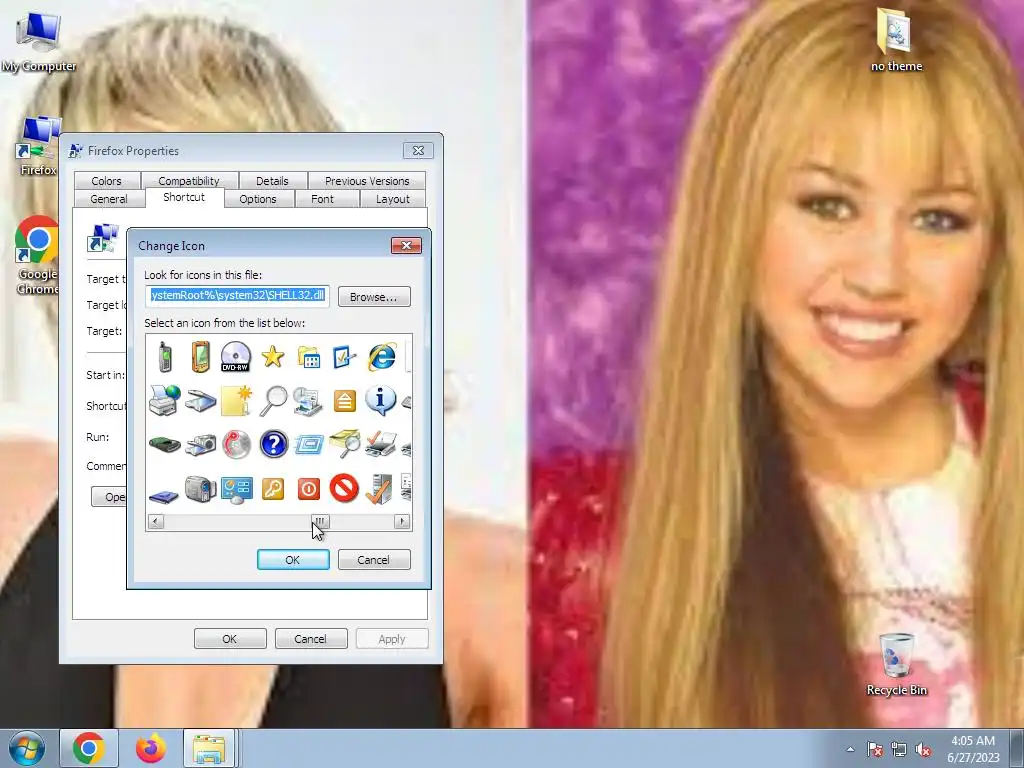The image size is (1024, 768).
Task: Click the muted volume tray icon
Action: (923, 749)
